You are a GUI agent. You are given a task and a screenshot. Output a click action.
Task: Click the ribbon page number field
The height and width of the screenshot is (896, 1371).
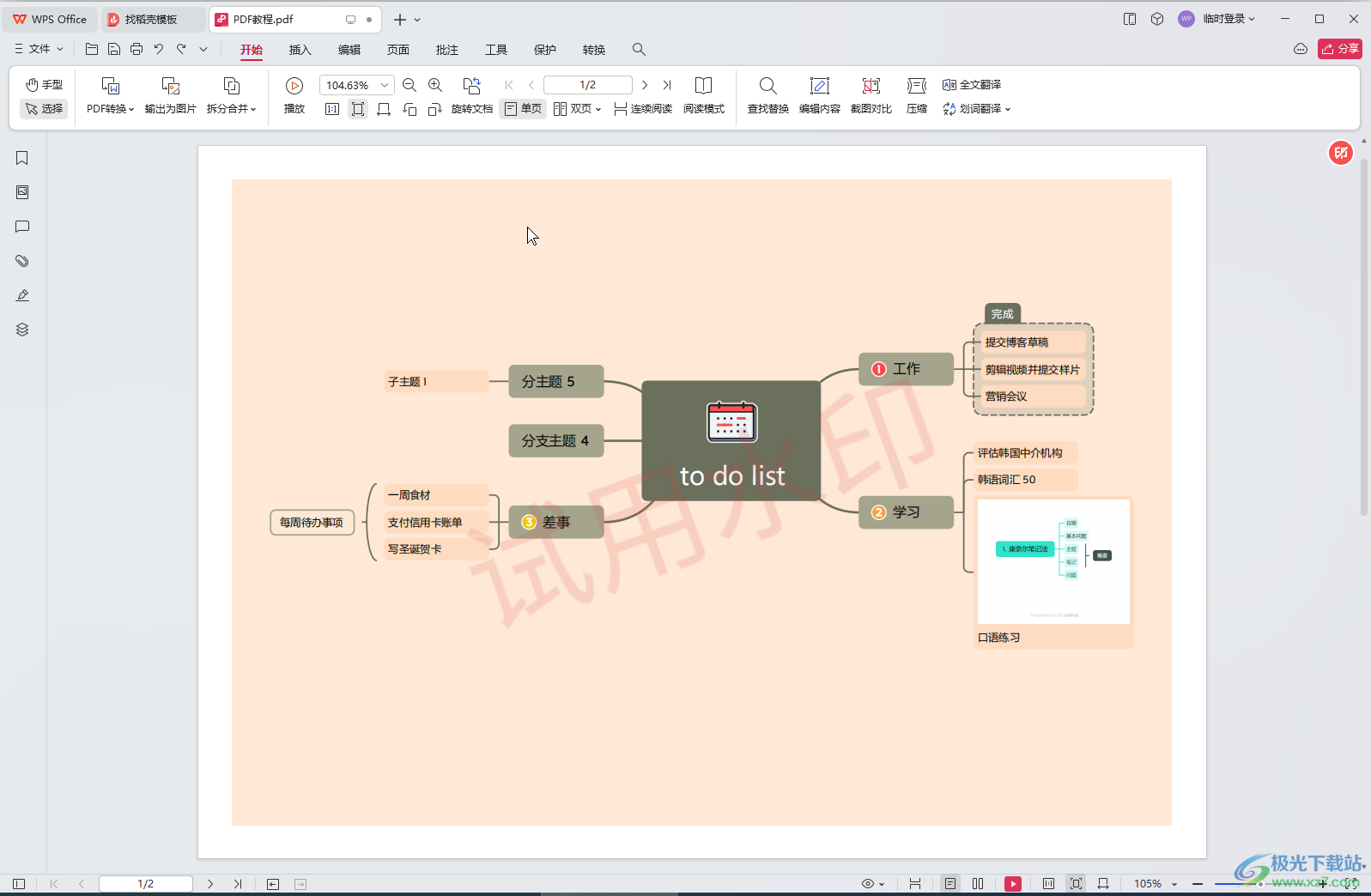coord(588,85)
